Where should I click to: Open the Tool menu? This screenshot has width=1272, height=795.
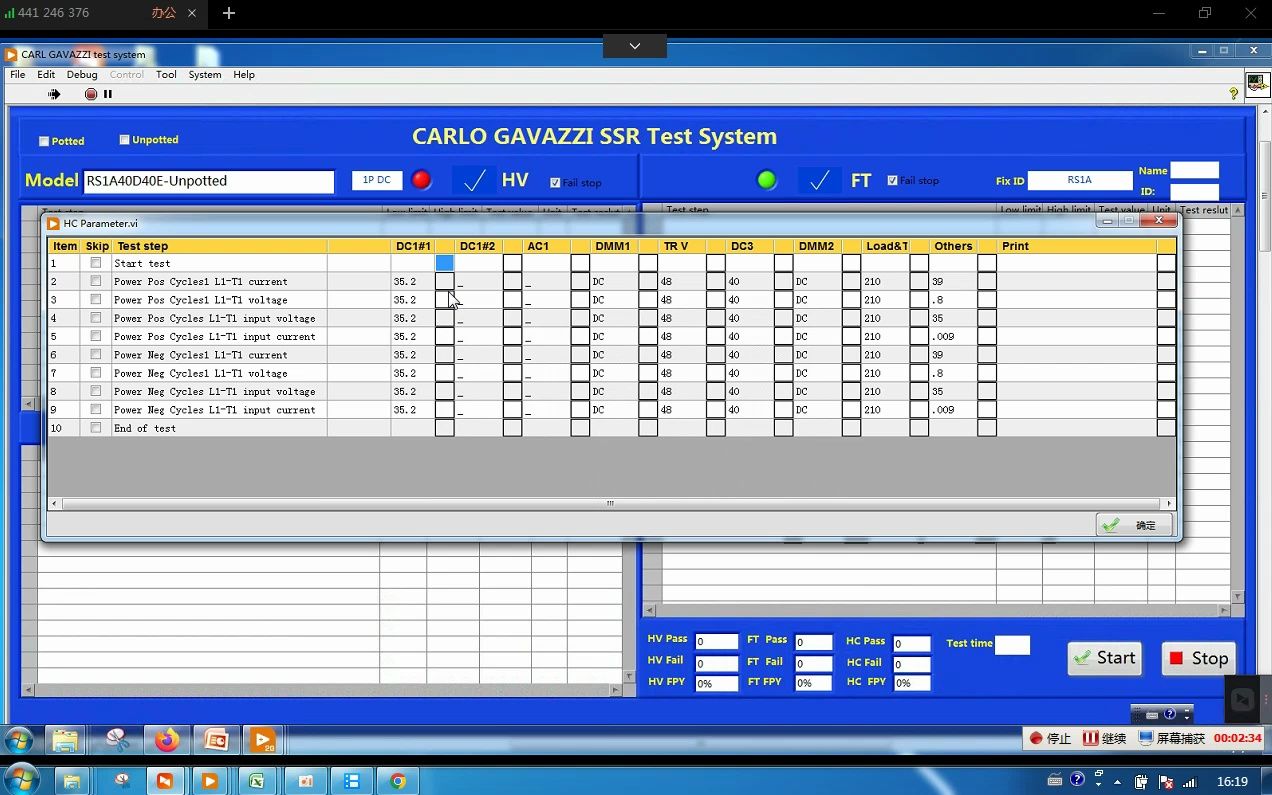tap(166, 75)
